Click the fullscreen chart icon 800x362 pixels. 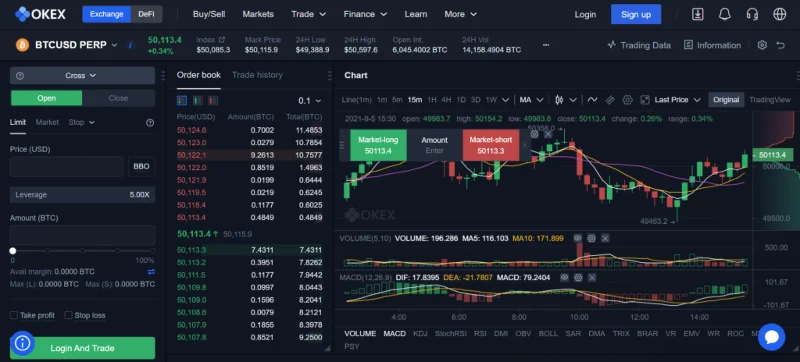click(645, 100)
